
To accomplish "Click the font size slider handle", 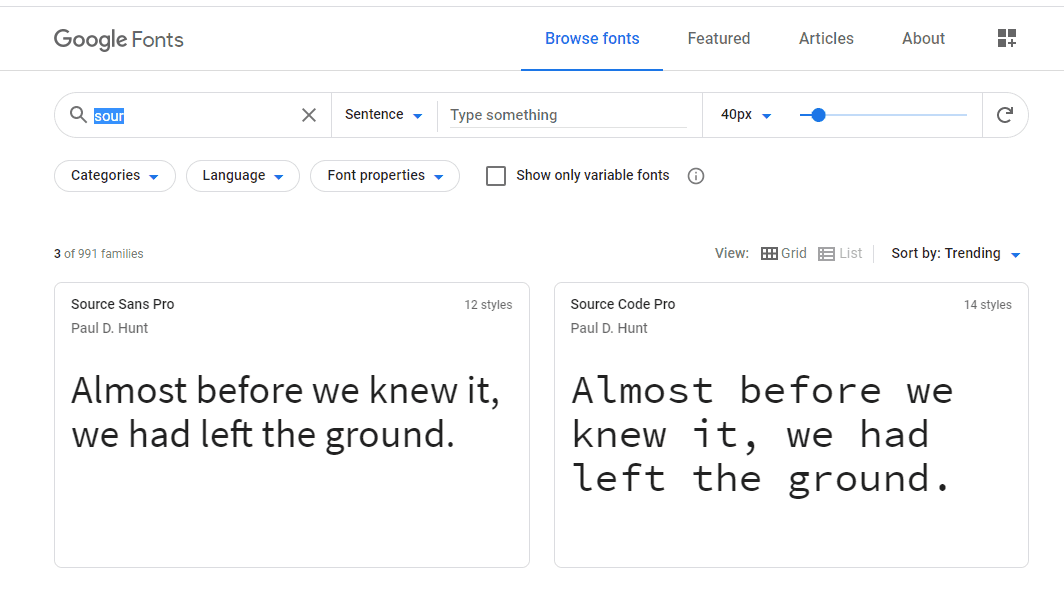I will coord(818,115).
